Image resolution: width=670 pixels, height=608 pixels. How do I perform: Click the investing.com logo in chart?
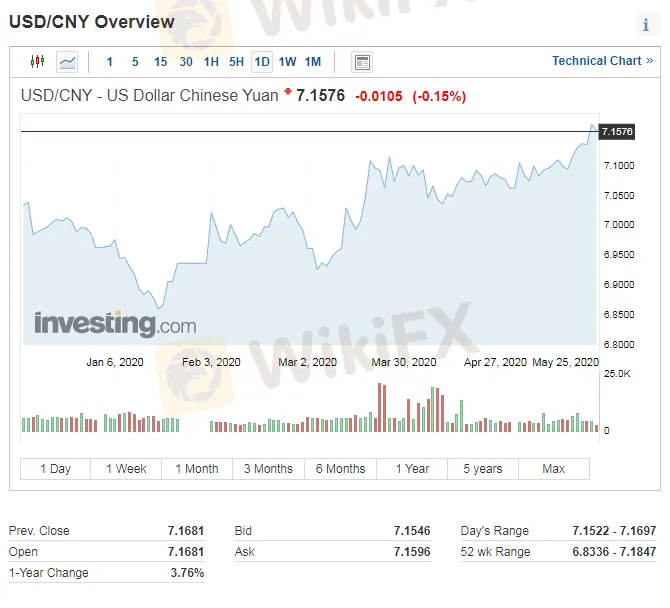click(x=115, y=324)
